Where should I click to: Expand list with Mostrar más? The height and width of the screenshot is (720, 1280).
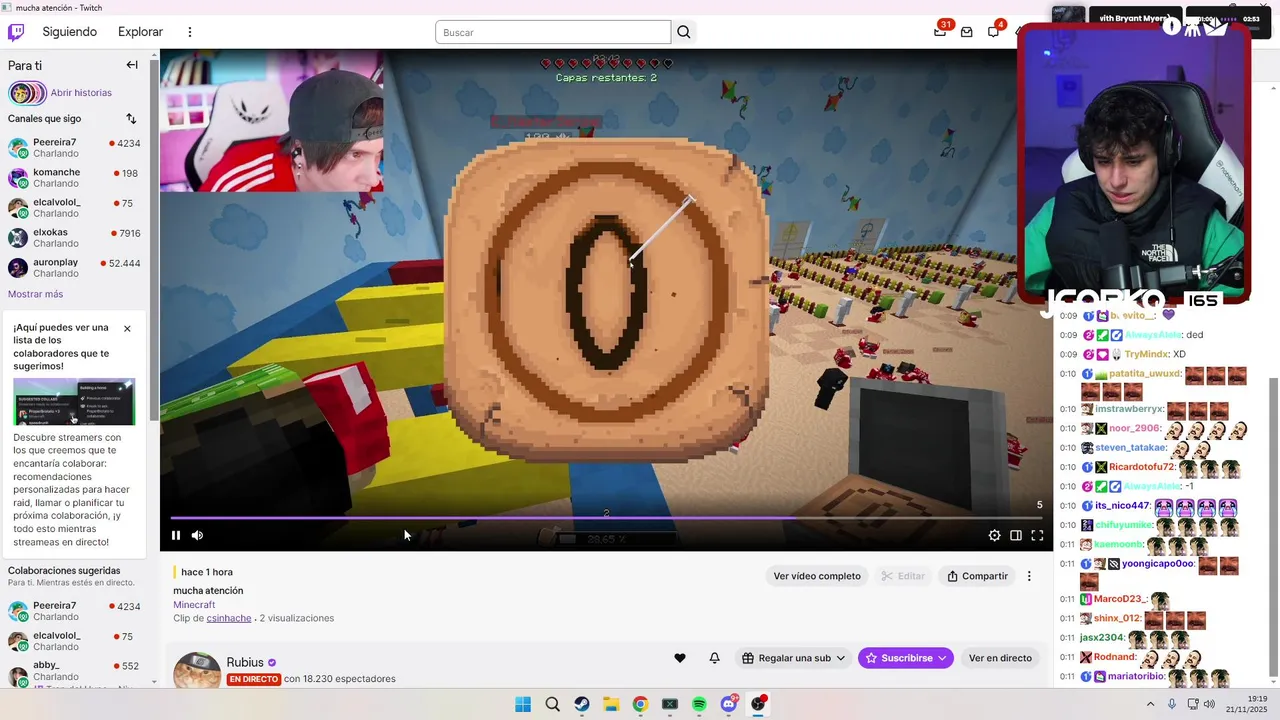[35, 294]
